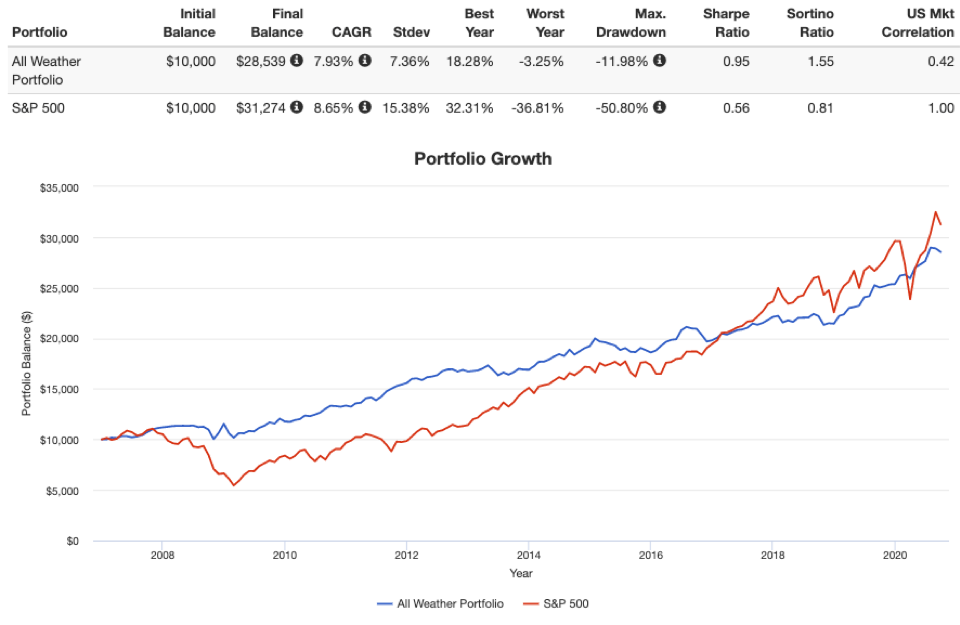960x625 pixels.
Task: Click info icon next to 8.65% CAGR
Action: tap(365, 108)
